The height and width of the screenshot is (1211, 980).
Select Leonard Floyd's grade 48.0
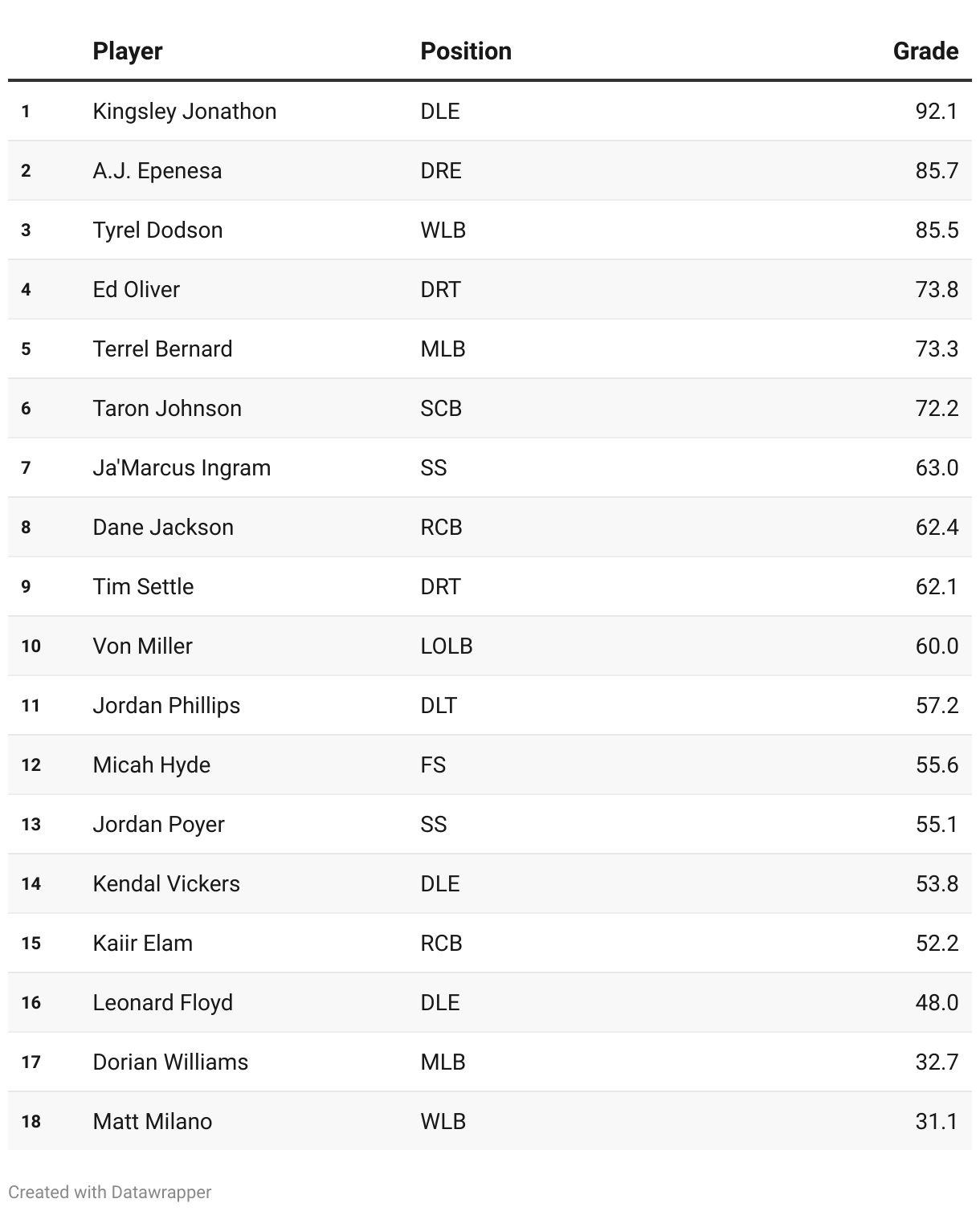tap(937, 1003)
